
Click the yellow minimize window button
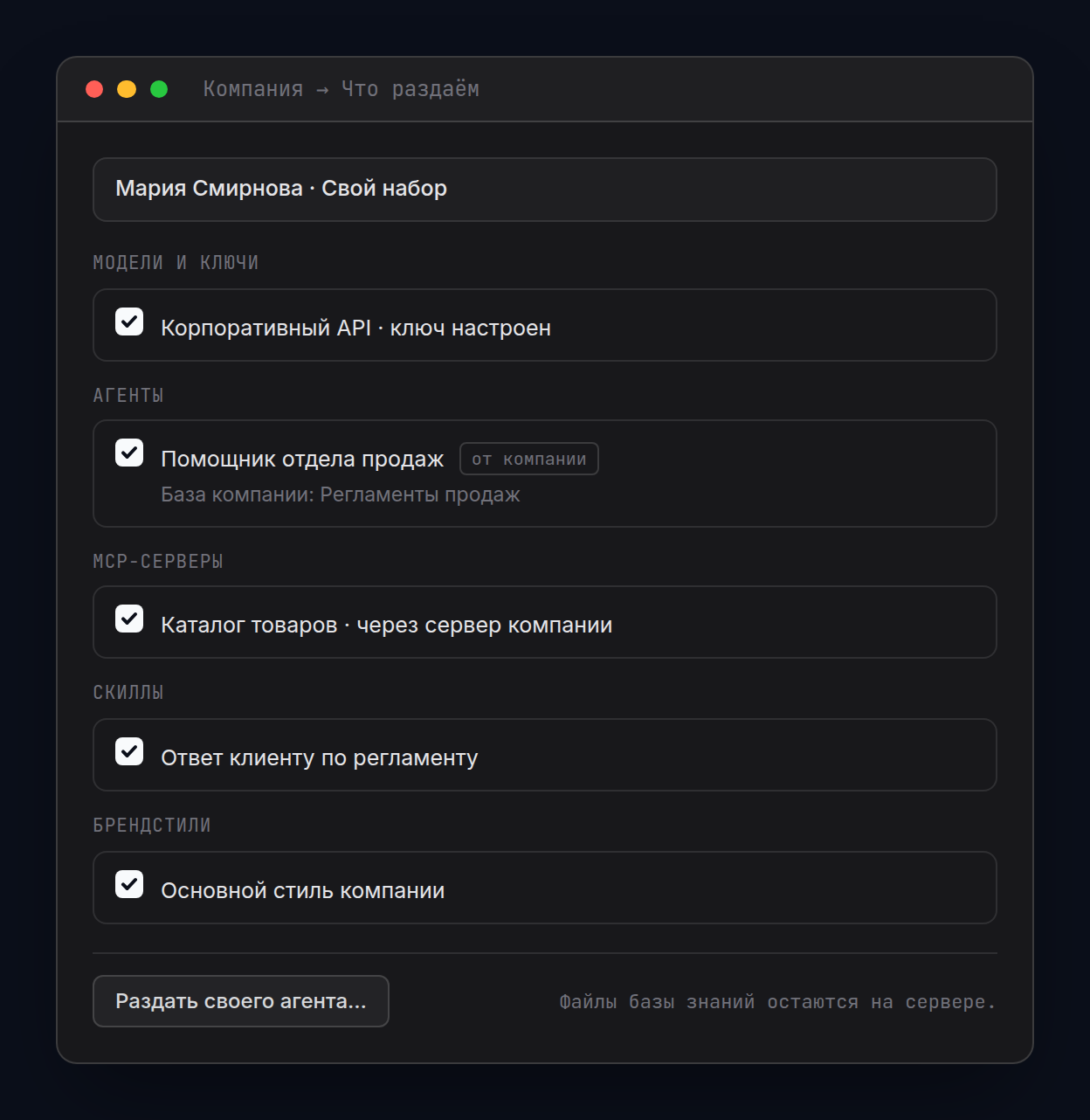(x=127, y=89)
